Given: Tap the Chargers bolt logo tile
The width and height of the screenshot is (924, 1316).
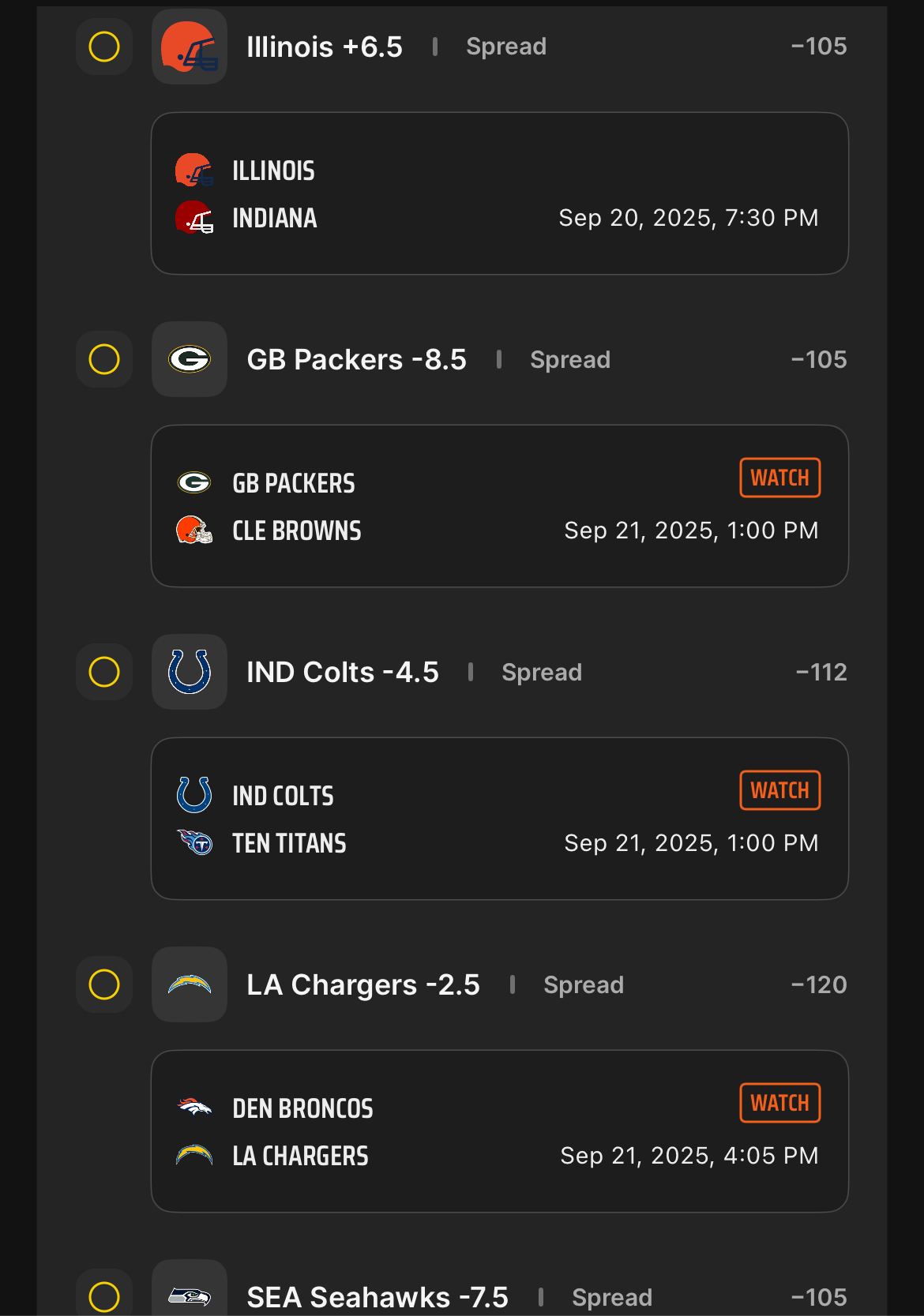Looking at the screenshot, I should pos(190,984).
